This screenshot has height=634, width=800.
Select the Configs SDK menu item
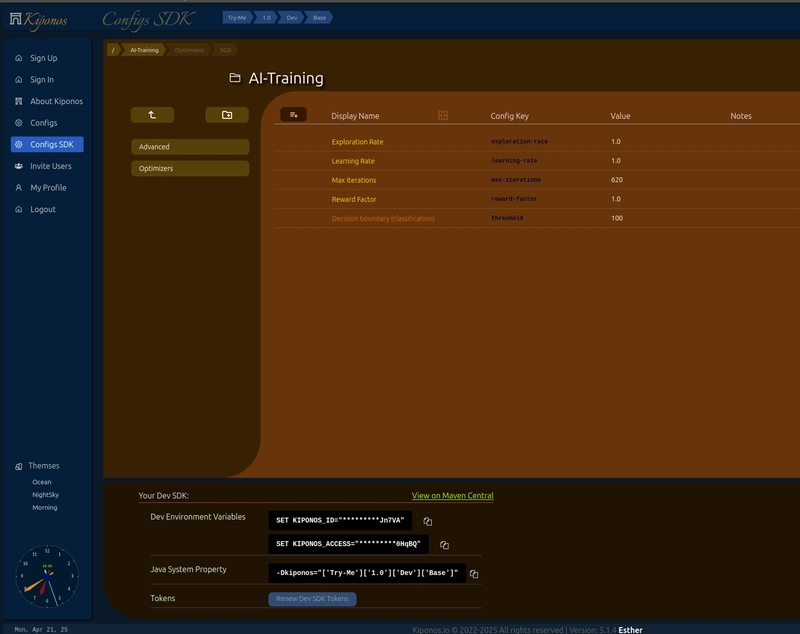tap(47, 144)
